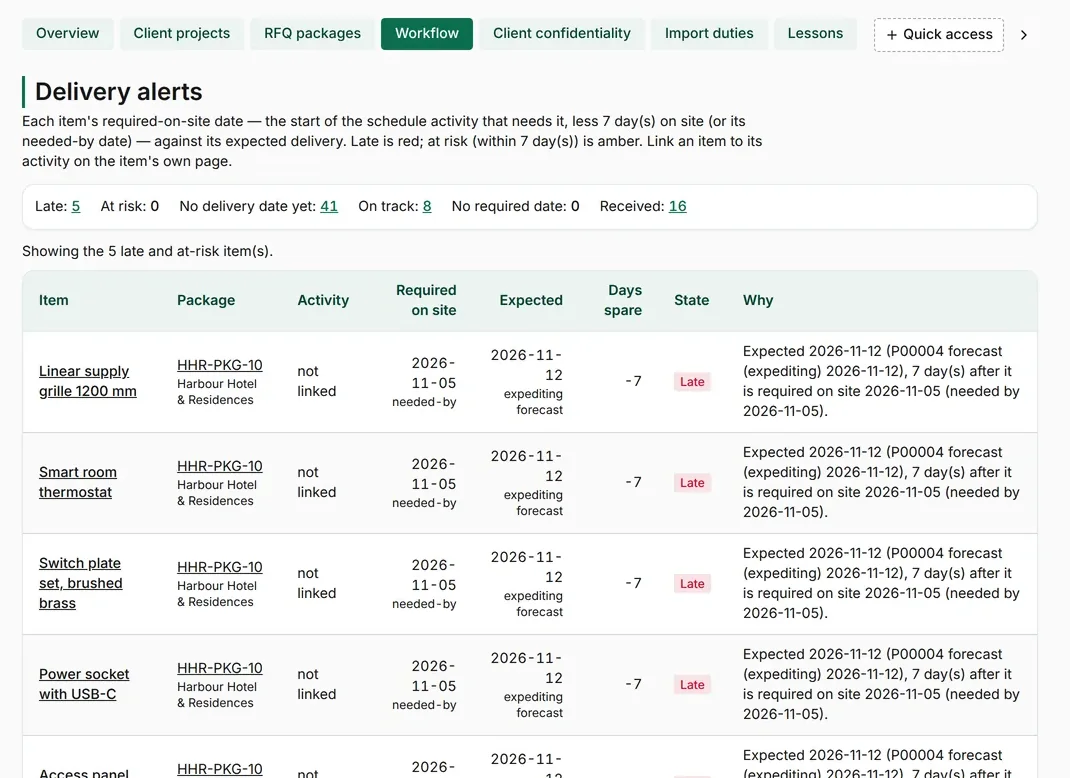Filter by Late count 5

point(76,206)
